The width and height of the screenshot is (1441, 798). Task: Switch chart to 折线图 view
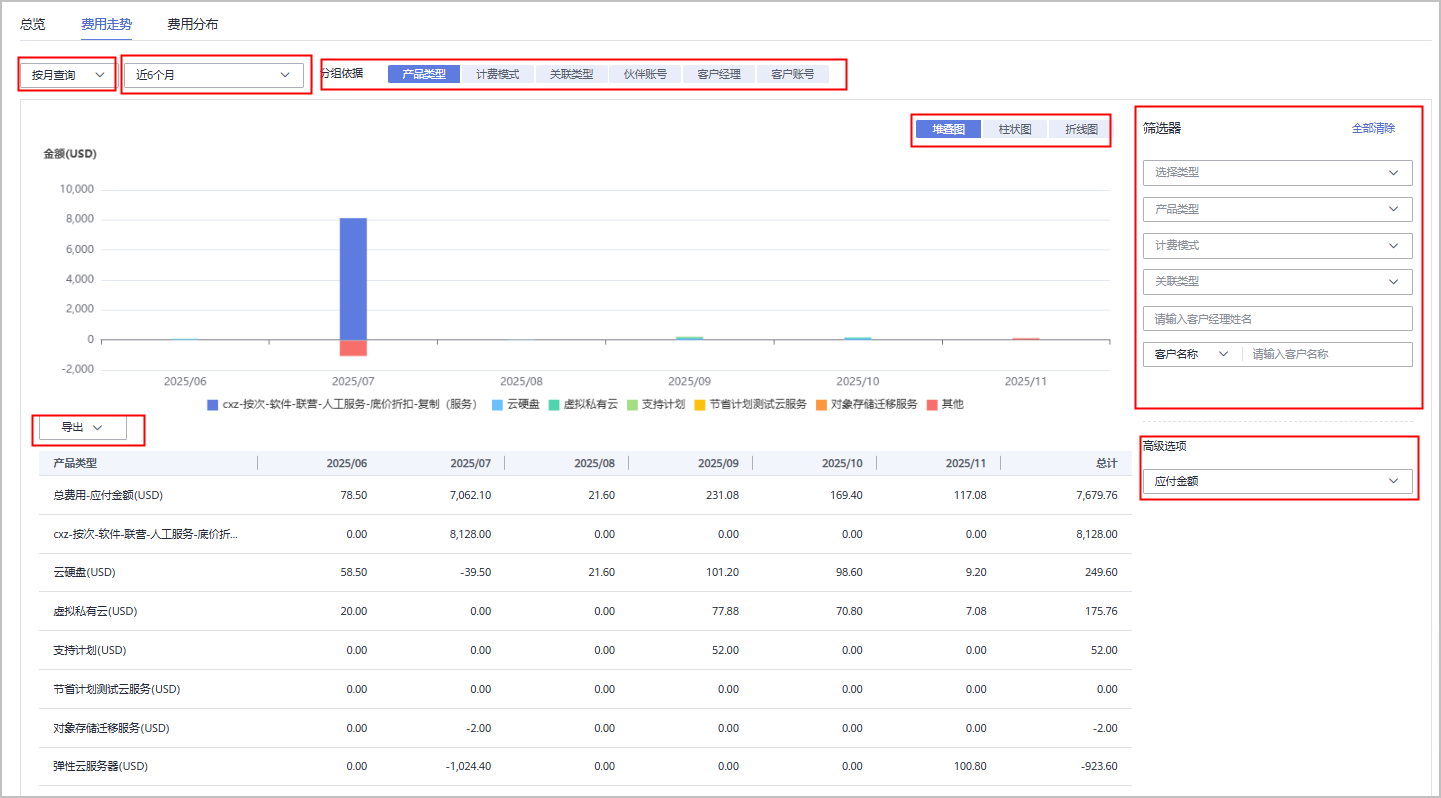[x=1080, y=129]
